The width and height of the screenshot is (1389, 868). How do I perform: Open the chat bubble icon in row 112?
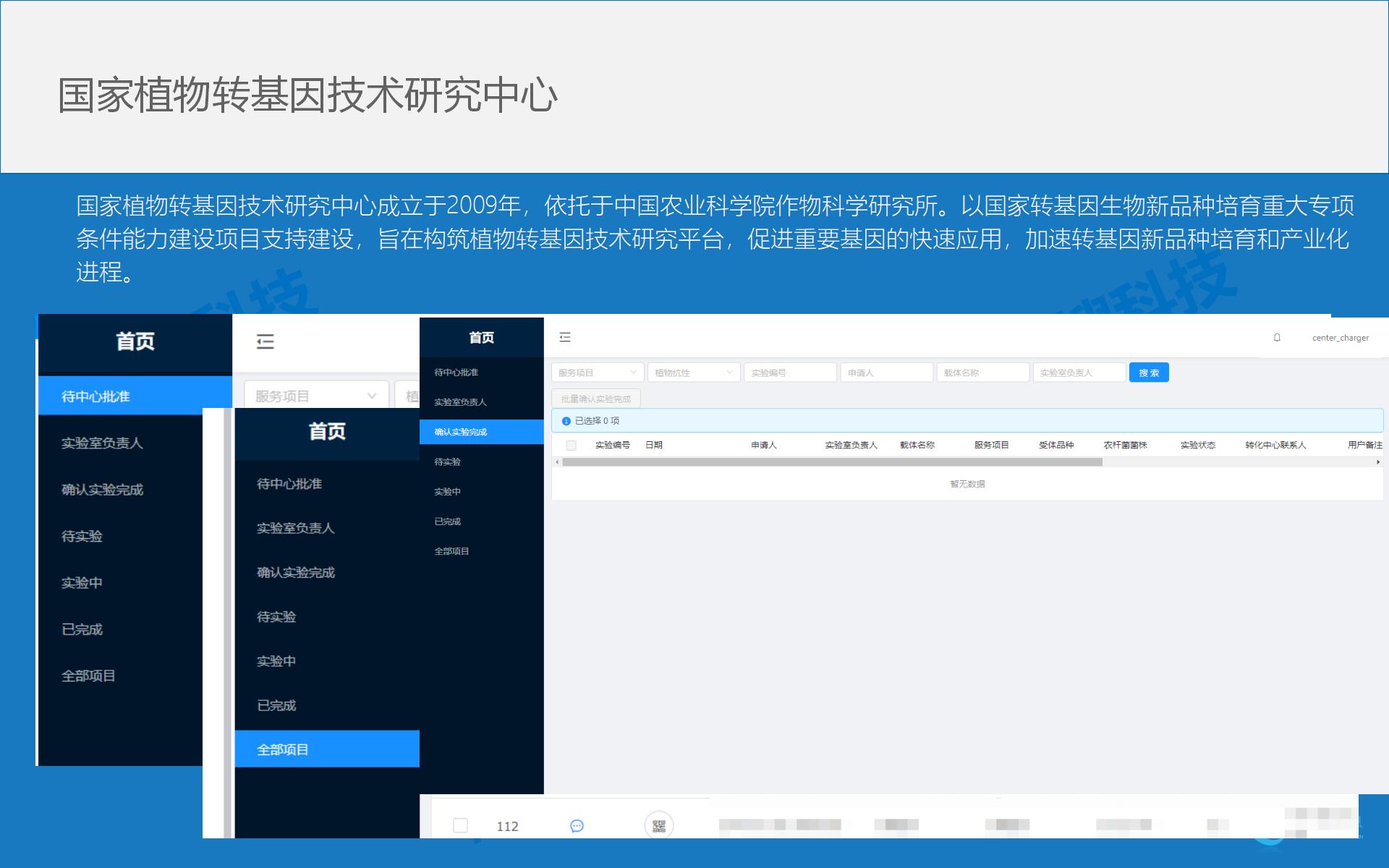(577, 825)
